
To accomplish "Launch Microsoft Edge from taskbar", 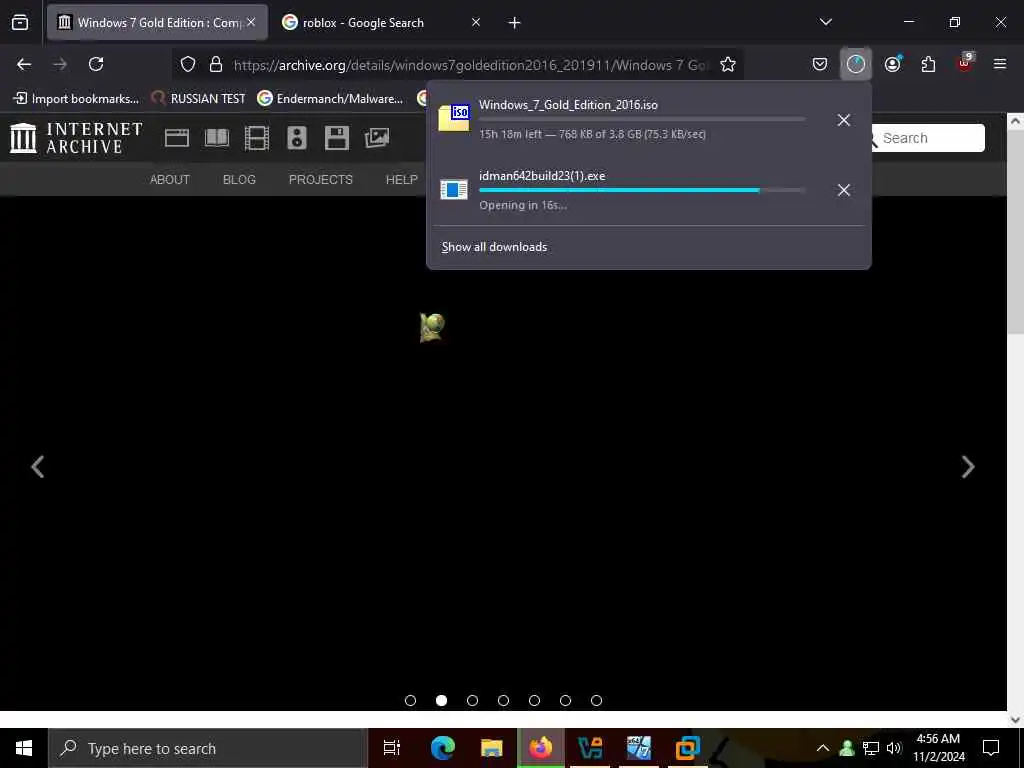I will pos(442,748).
